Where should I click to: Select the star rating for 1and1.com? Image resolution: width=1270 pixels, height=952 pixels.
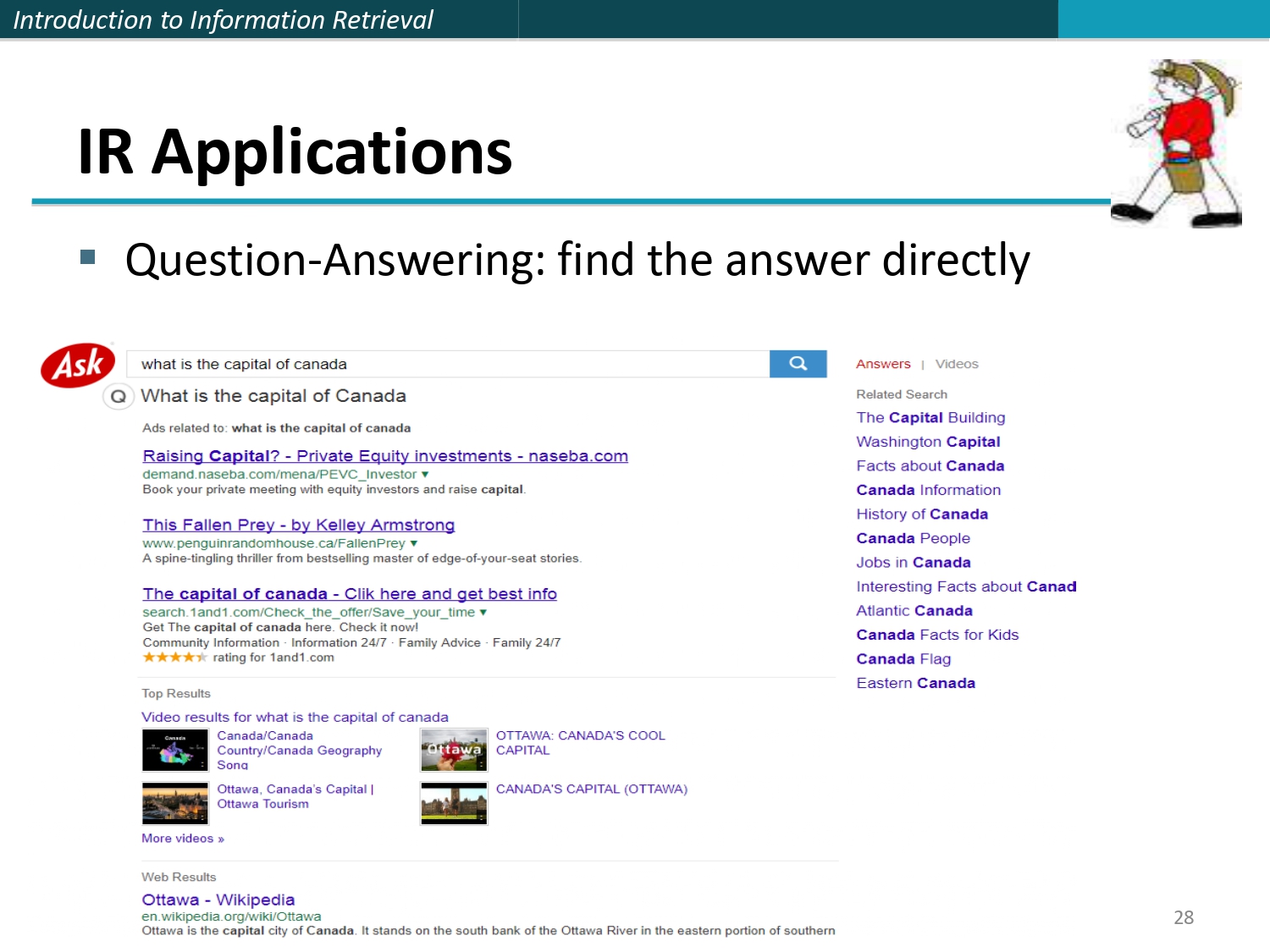175,658
